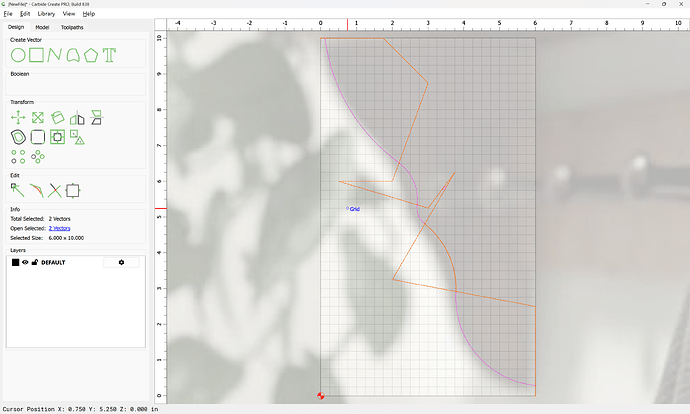The width and height of the screenshot is (690, 414).
Task: Open the Offset Vectors tool
Action: click(x=18, y=136)
